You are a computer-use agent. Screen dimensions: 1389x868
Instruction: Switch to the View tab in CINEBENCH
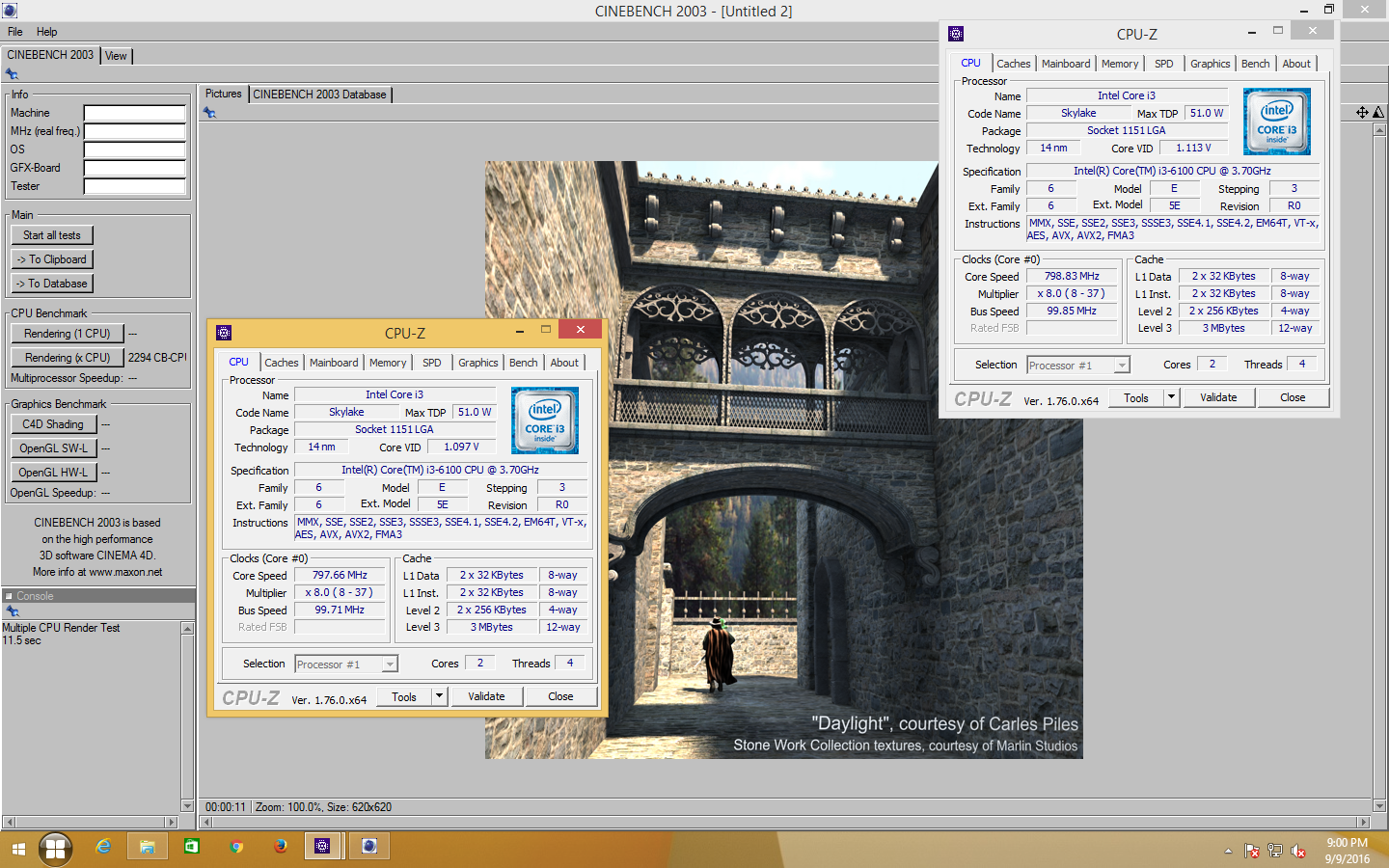[116, 56]
